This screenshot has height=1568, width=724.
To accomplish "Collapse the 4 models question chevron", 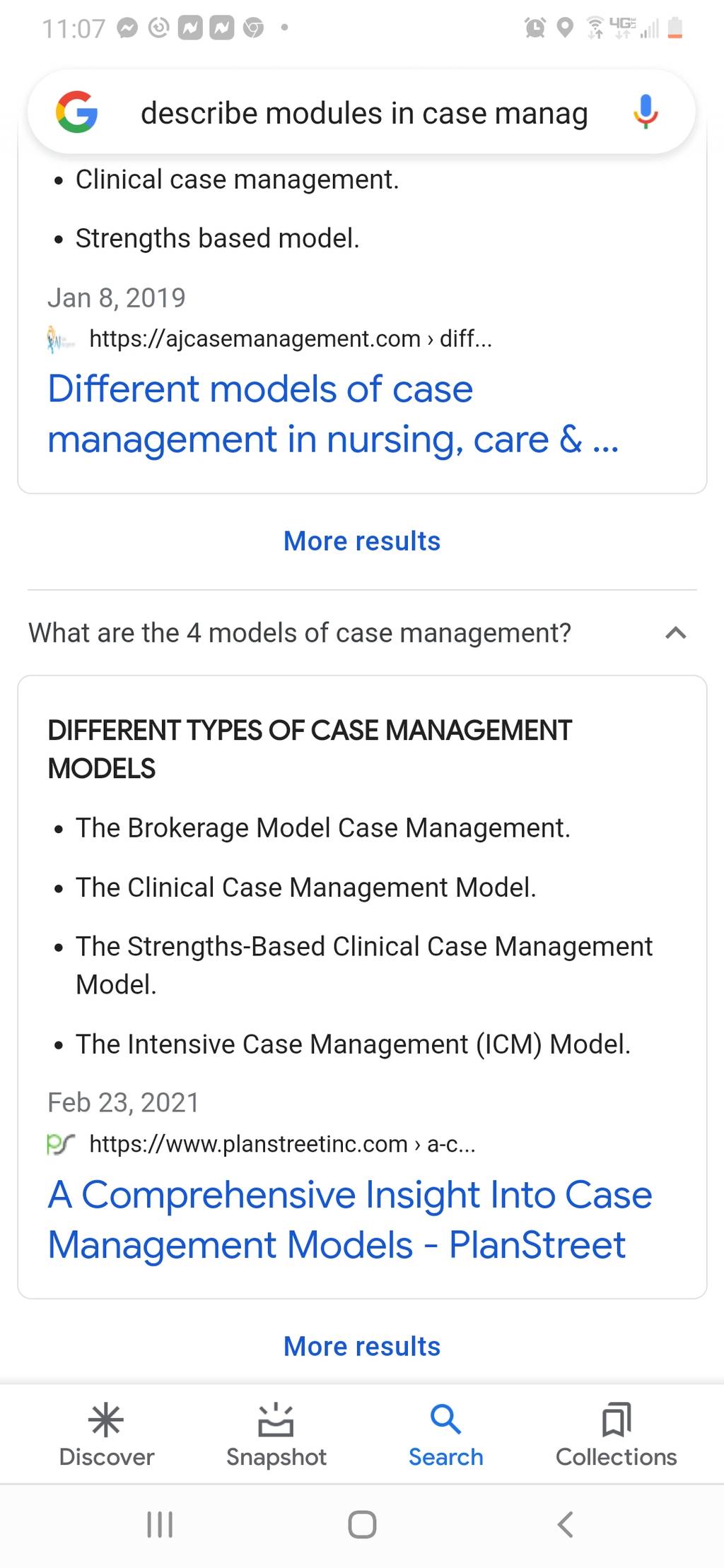I will click(x=676, y=632).
